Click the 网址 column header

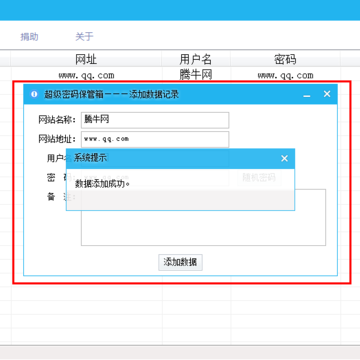(x=86, y=60)
